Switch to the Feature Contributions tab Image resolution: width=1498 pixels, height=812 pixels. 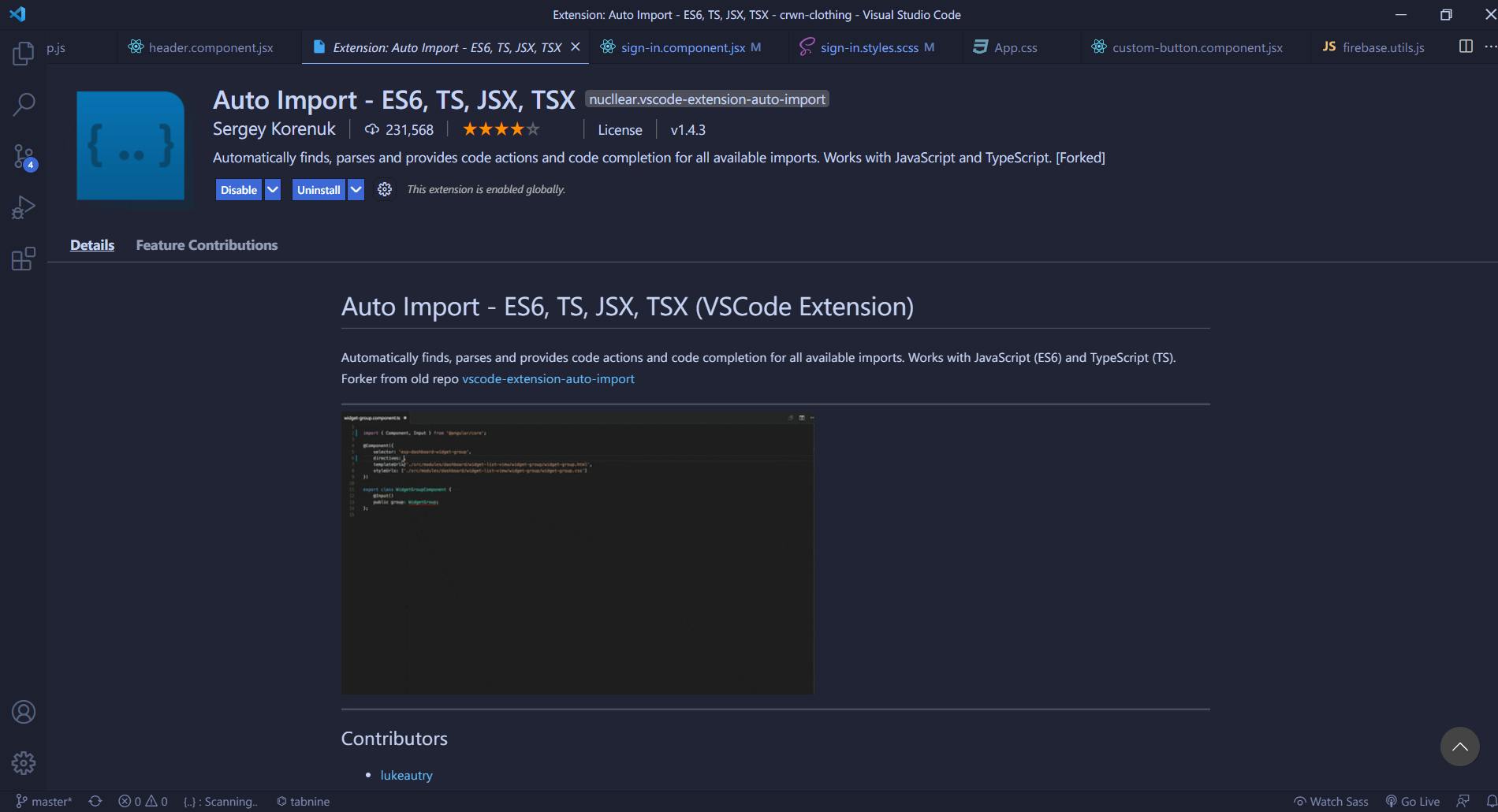tap(207, 245)
